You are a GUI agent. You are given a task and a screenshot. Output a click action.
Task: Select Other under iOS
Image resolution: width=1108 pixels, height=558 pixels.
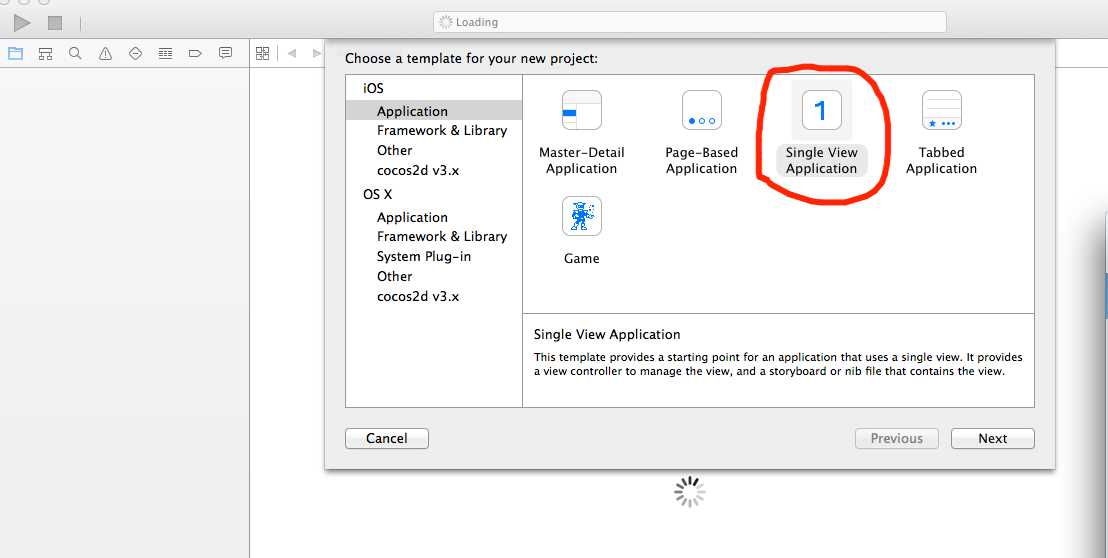[394, 150]
